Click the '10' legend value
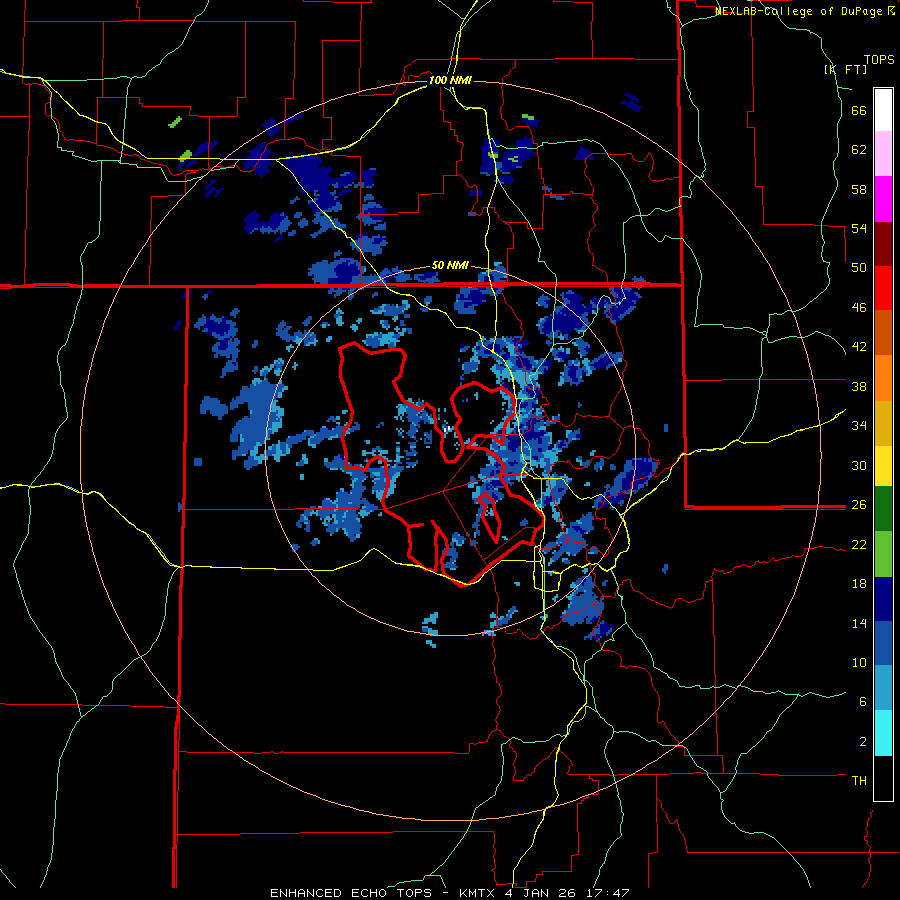The image size is (900, 900). pyautogui.click(x=859, y=662)
